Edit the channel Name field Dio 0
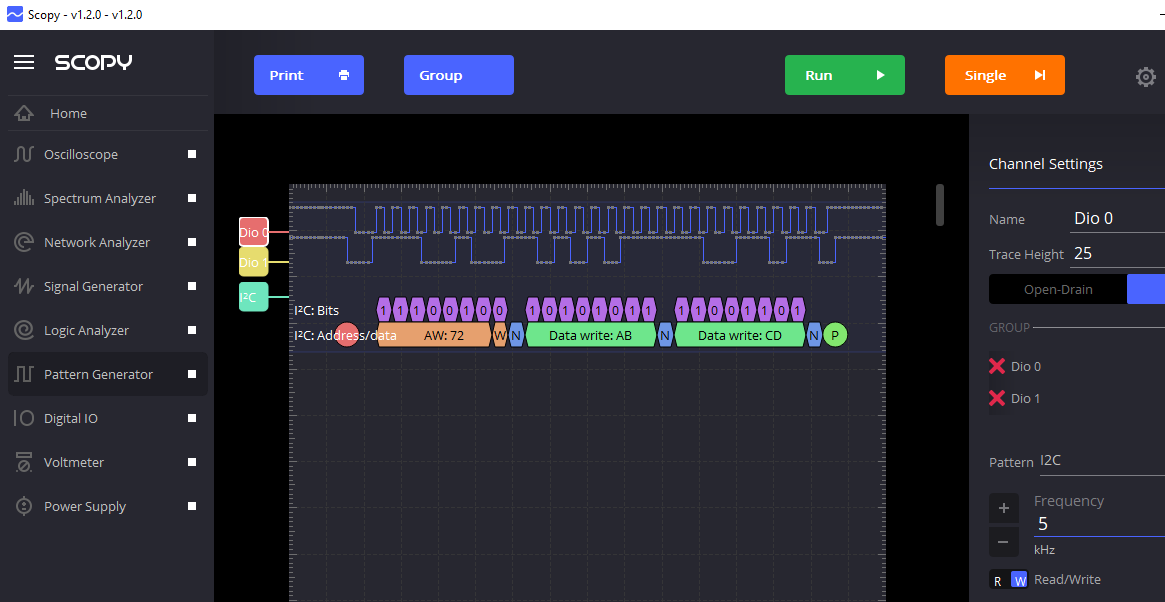The height and width of the screenshot is (602, 1165). pyautogui.click(x=1117, y=219)
